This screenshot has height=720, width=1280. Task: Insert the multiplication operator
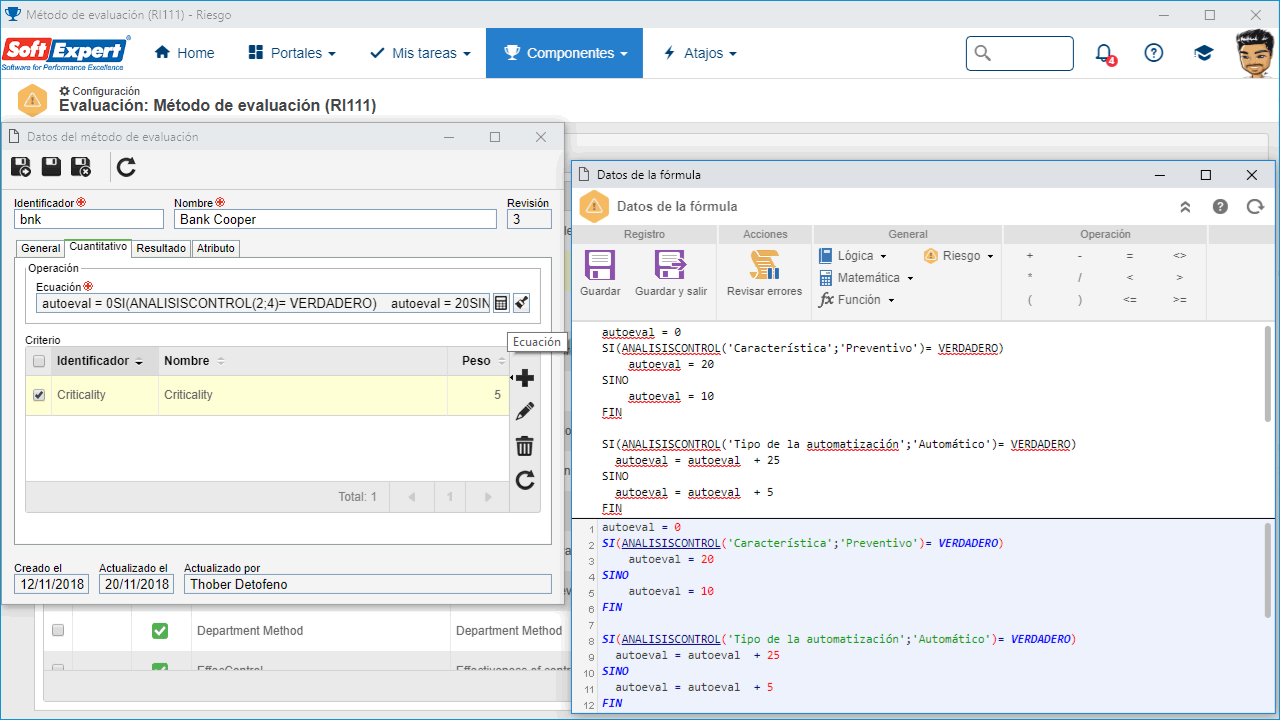(x=1030, y=278)
